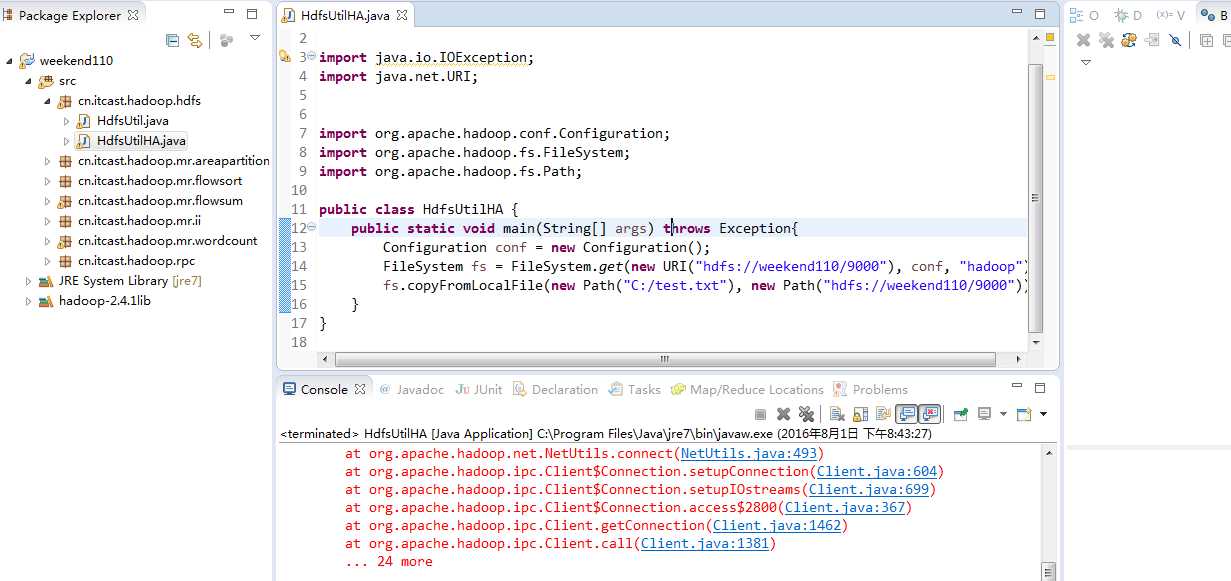
Task: Switch to Map/Reduce Locations tab
Action: click(x=748, y=390)
